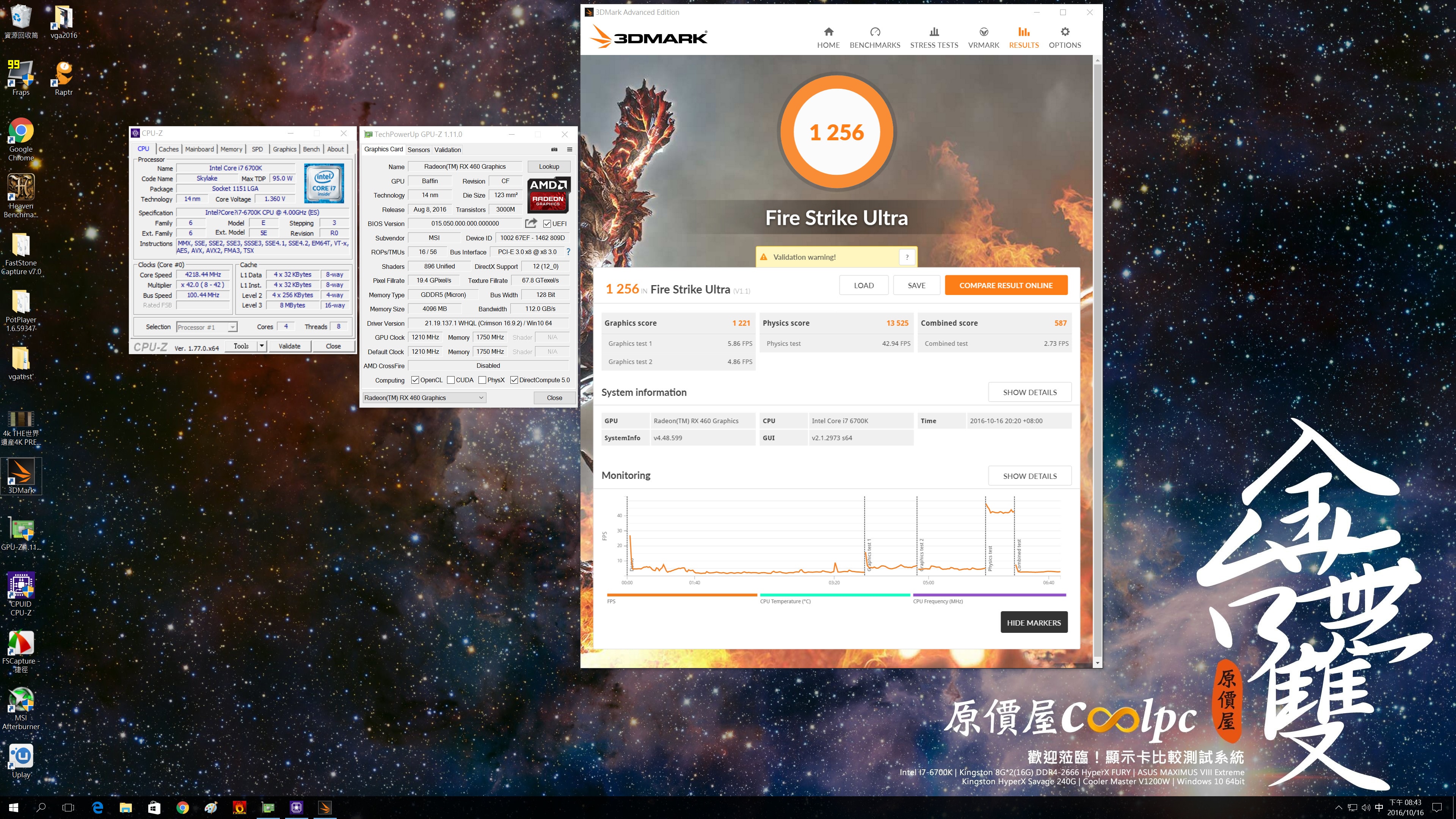The width and height of the screenshot is (1456, 819).
Task: Launch the Raptr desktop shortcut
Action: point(63,78)
